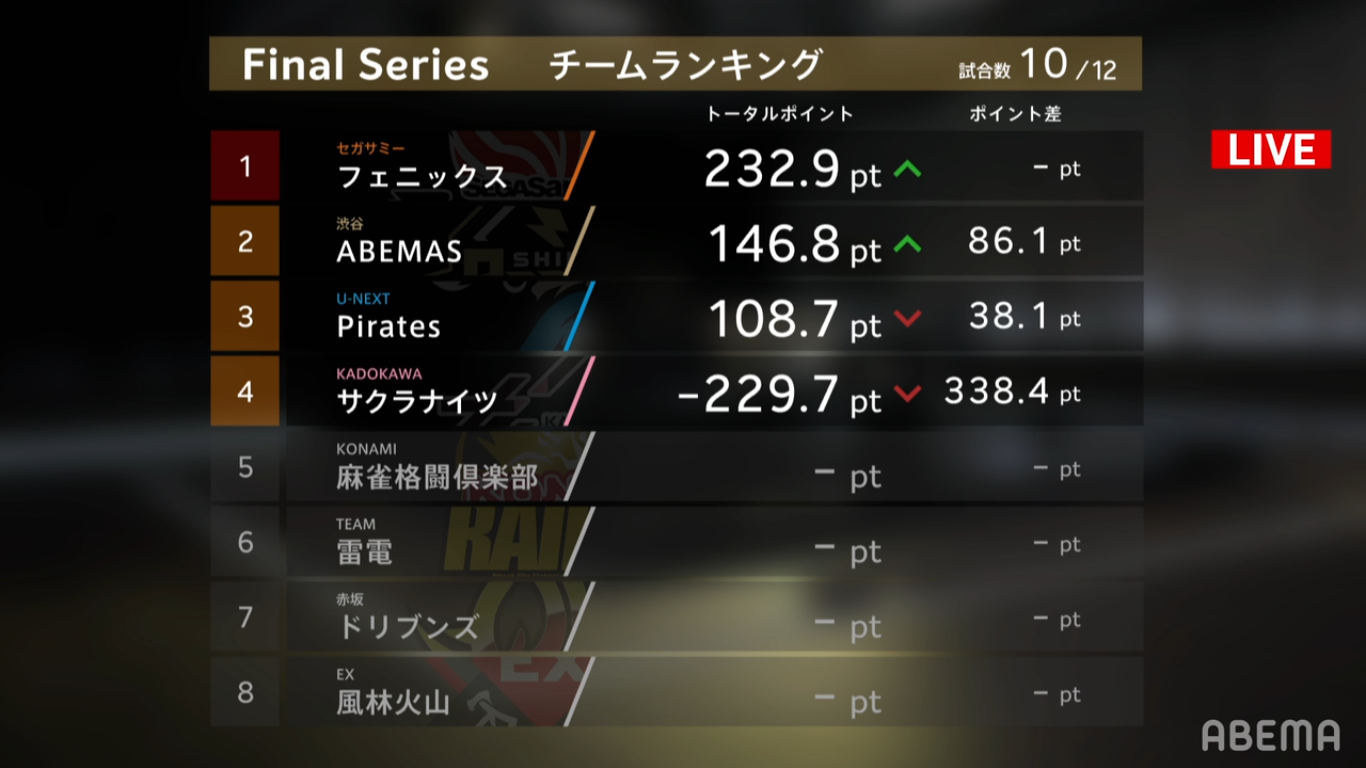Viewport: 1366px width, 768px height.
Task: Select the フェニックス team row name
Action: 422,177
